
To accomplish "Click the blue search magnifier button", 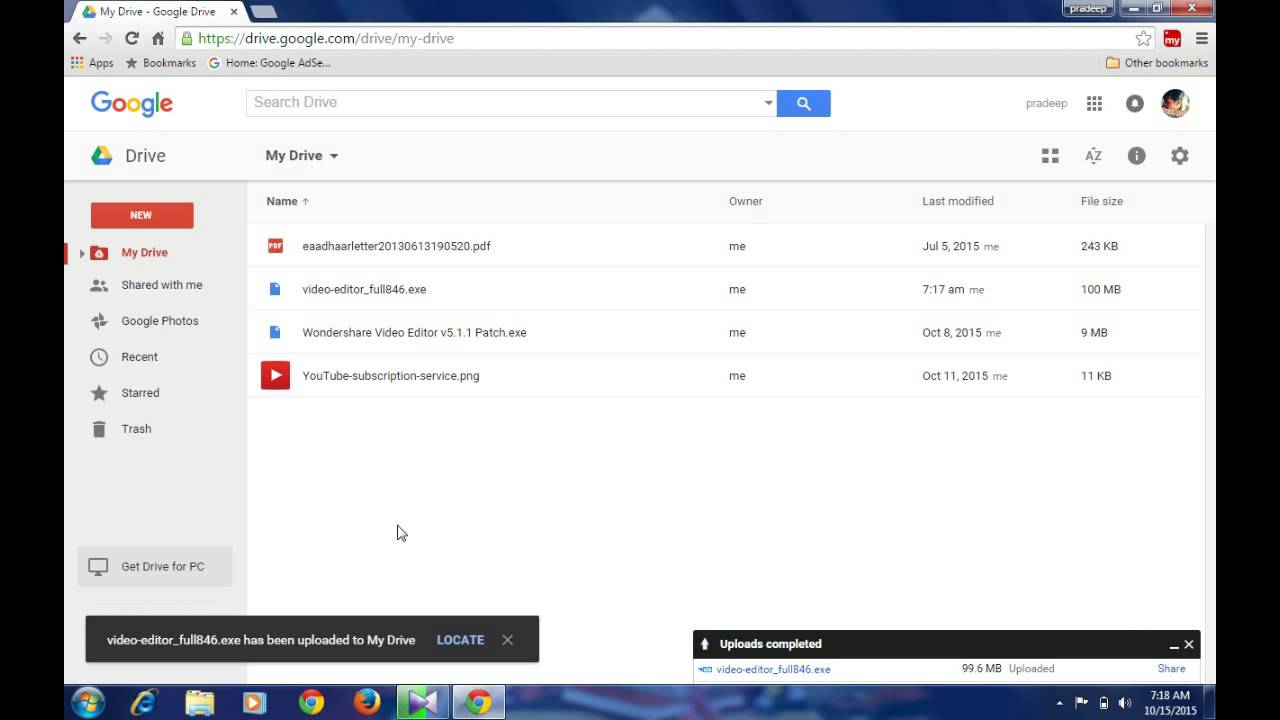I will 803,103.
